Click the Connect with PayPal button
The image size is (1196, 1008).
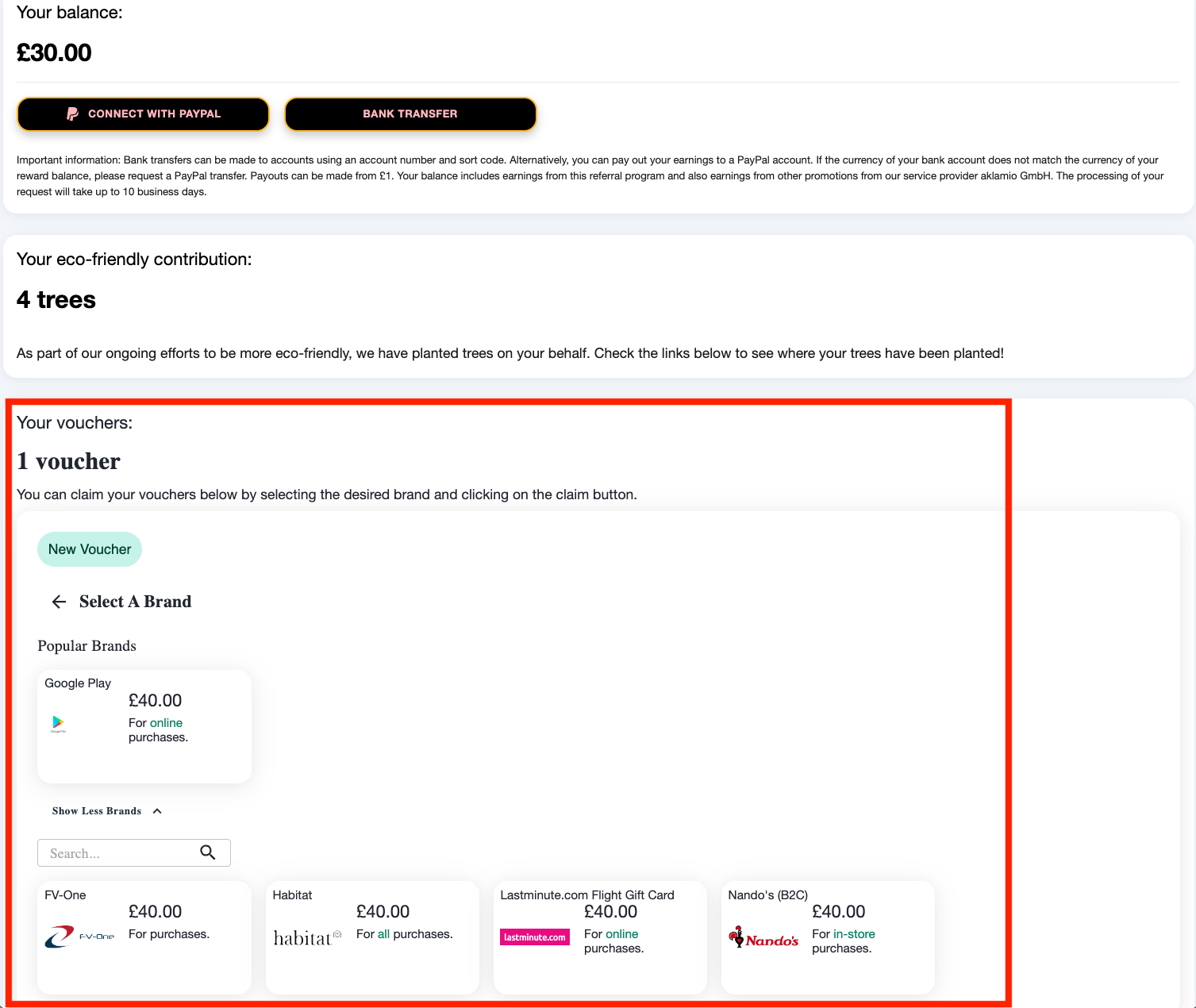(x=143, y=114)
